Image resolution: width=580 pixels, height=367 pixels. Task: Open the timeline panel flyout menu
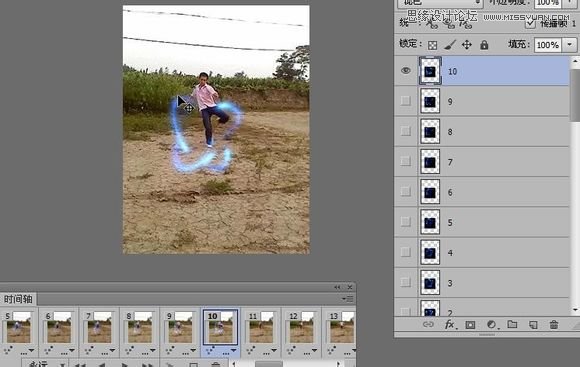click(348, 299)
